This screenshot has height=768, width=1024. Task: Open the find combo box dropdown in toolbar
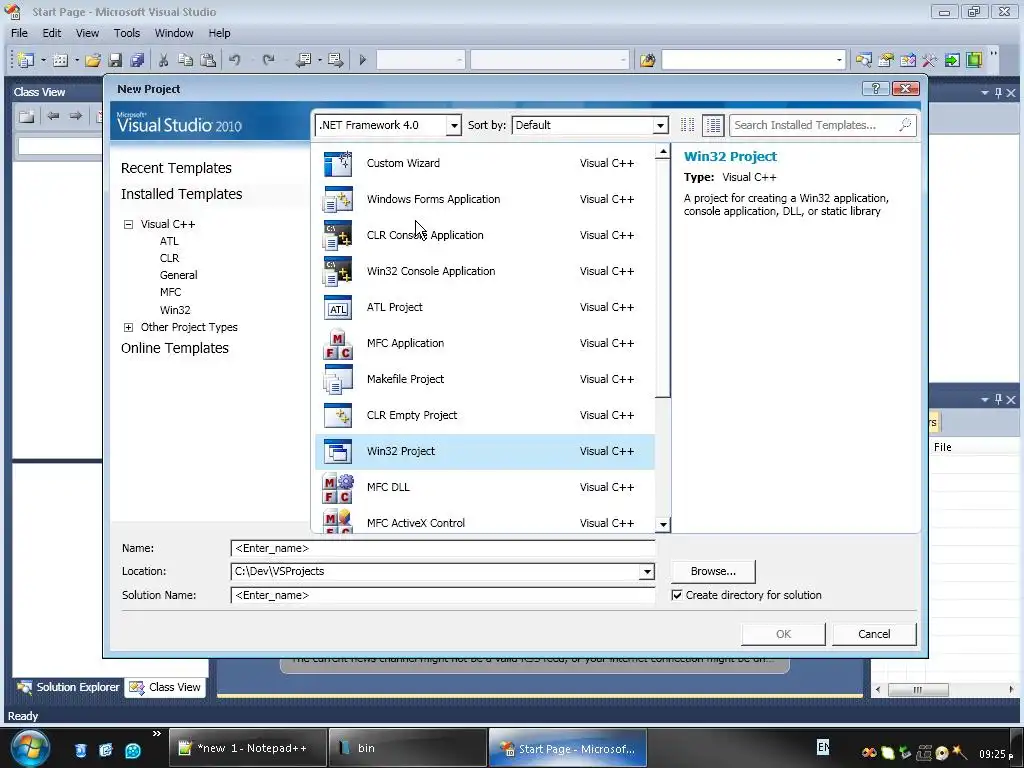pyautogui.click(x=839, y=60)
